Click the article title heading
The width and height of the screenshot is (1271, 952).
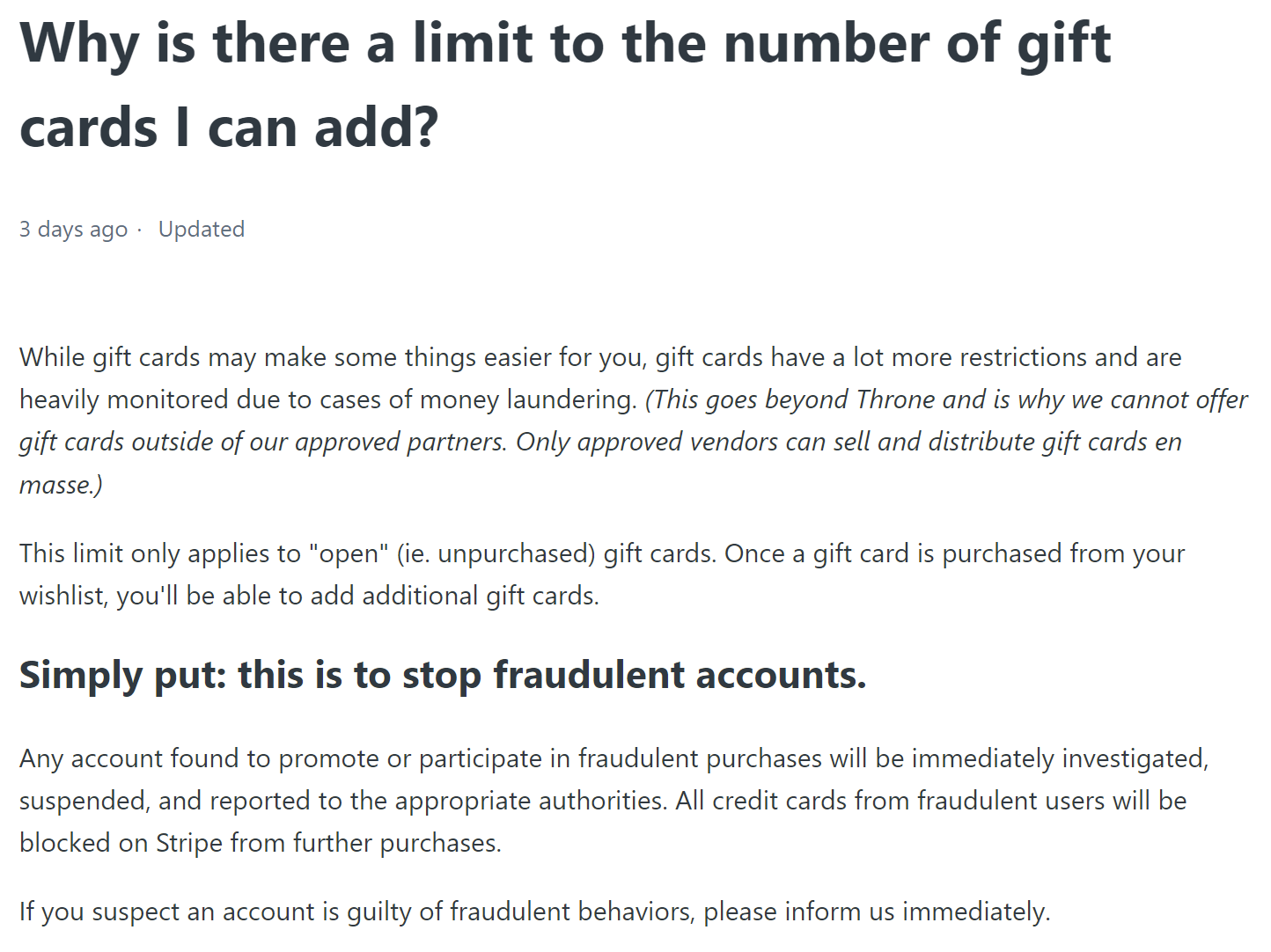pos(563,44)
